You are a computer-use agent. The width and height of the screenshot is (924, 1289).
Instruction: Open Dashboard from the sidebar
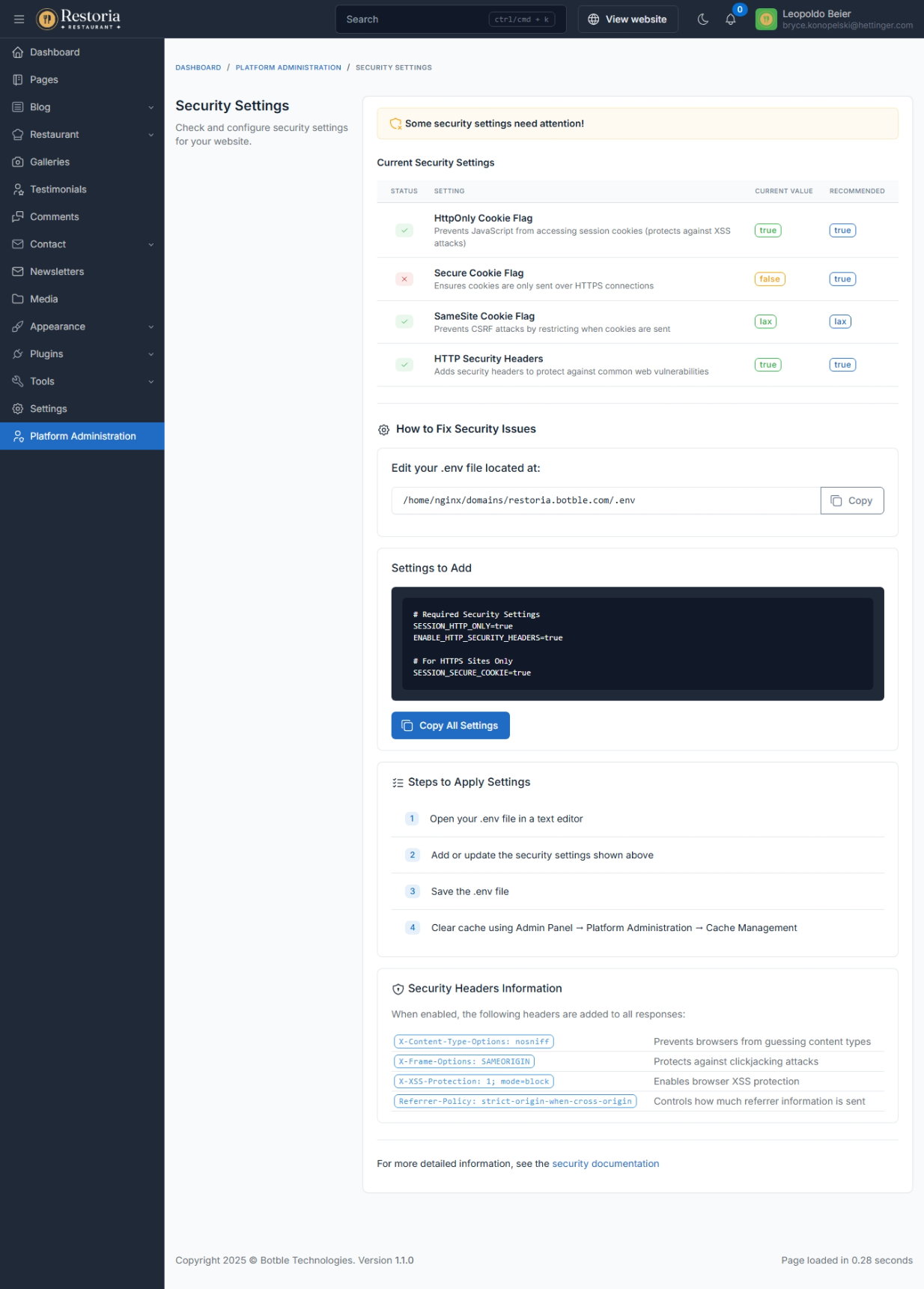[55, 52]
